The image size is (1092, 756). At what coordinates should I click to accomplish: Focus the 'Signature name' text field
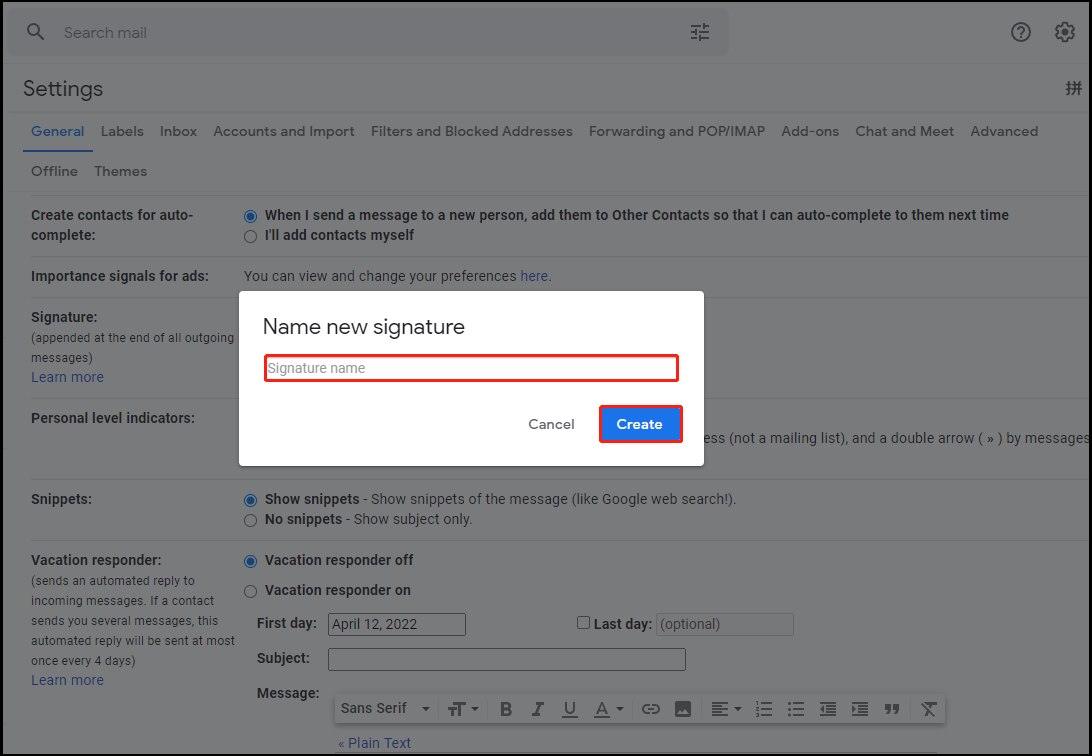(x=471, y=368)
